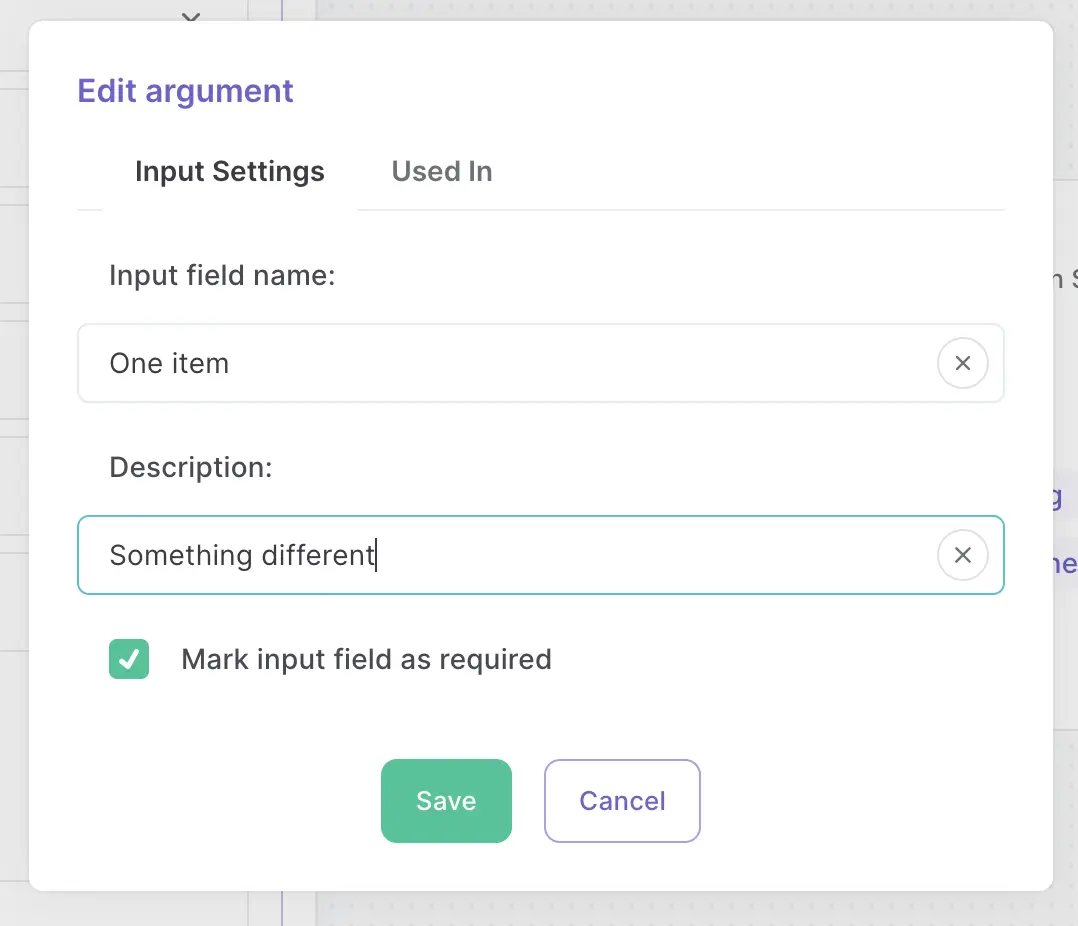Click the dimmed backdrop left of the dialog
The image size is (1078, 926).
pos(13,500)
